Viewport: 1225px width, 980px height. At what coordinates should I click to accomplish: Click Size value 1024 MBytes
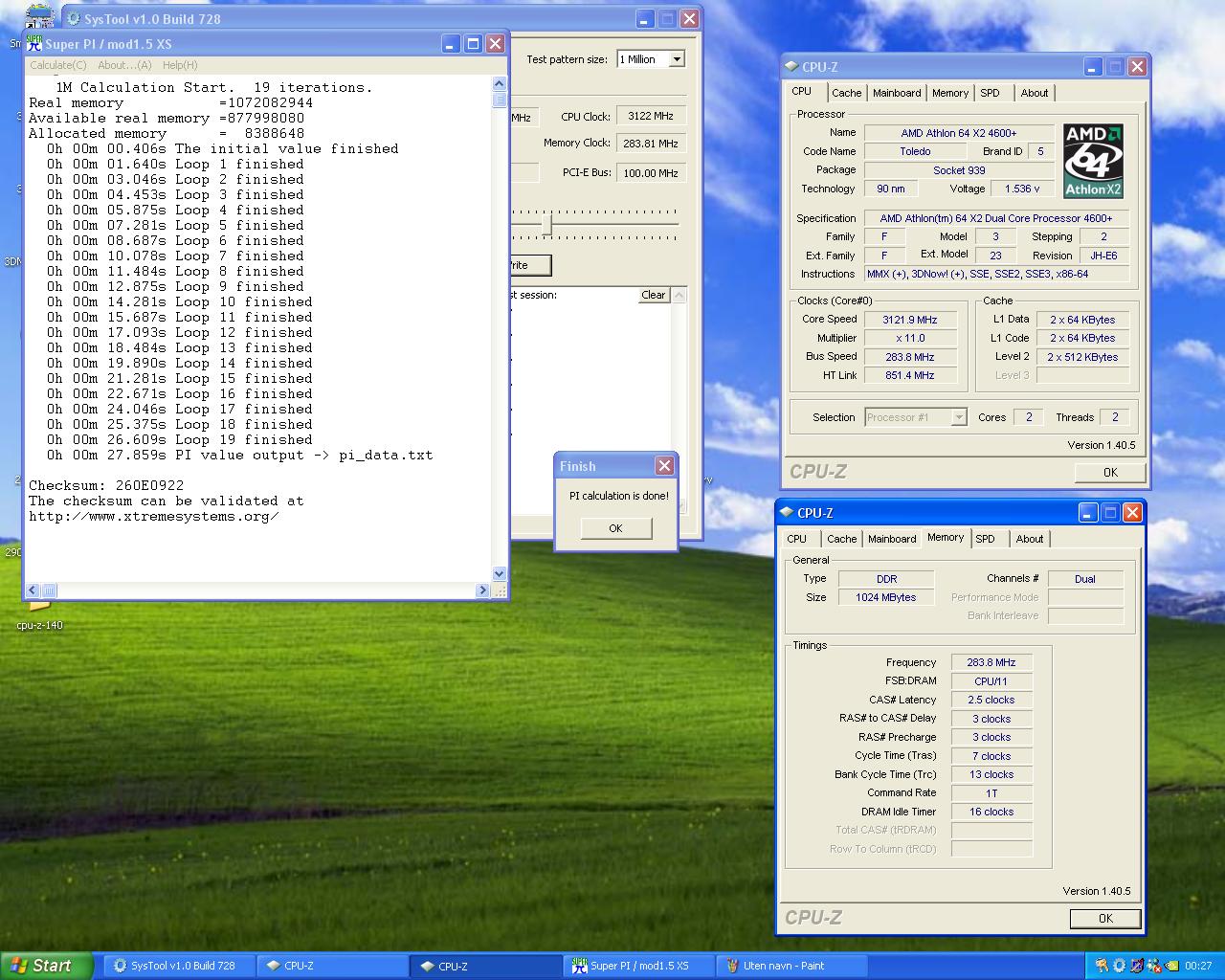pyautogui.click(x=885, y=597)
